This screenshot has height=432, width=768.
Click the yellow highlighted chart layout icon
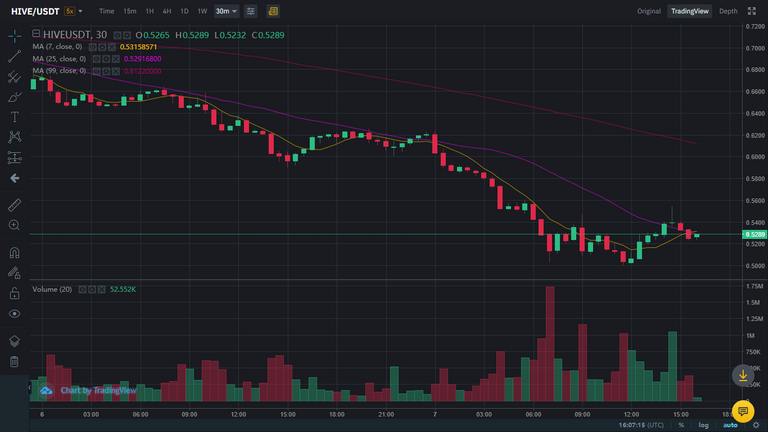click(273, 11)
